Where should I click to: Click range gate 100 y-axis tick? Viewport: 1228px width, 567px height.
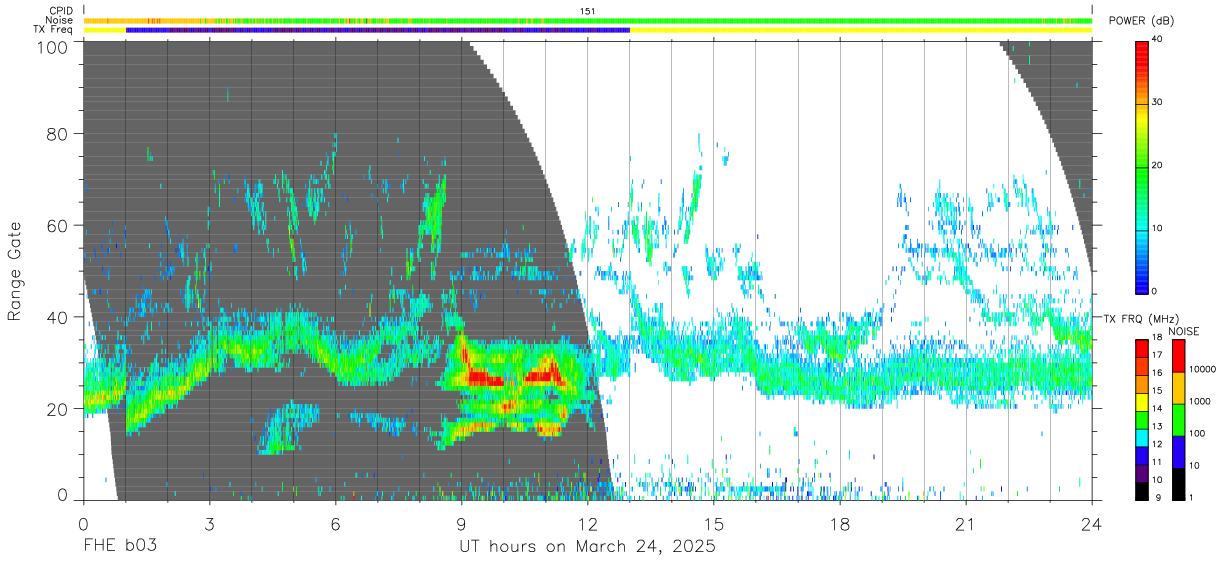pyautogui.click(x=53, y=47)
